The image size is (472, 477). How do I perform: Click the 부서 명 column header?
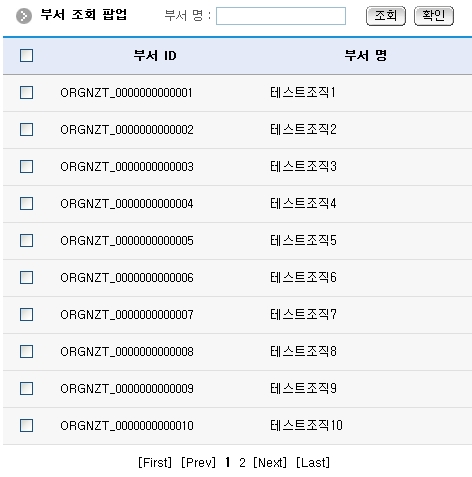coord(366,55)
